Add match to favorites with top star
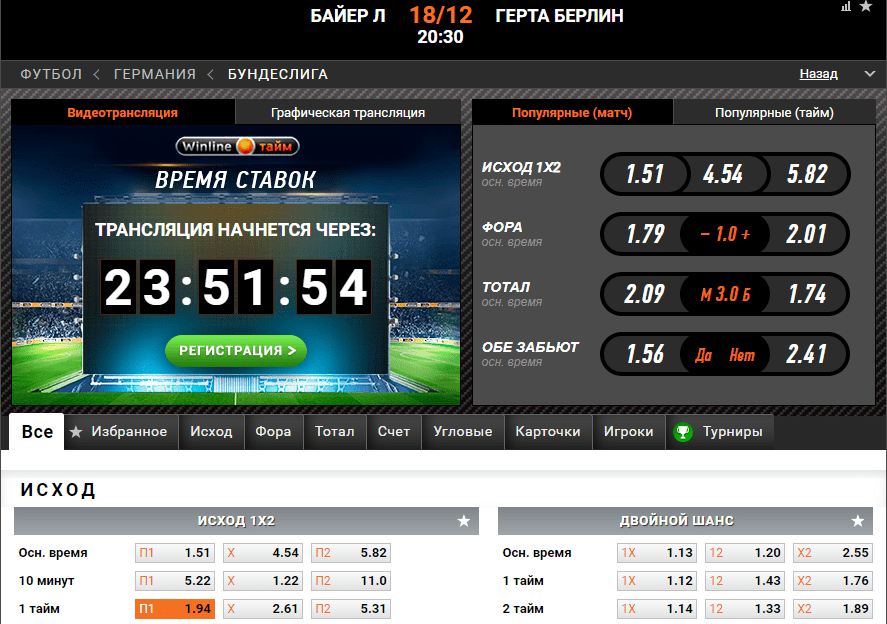This screenshot has width=887, height=624. point(866,6)
